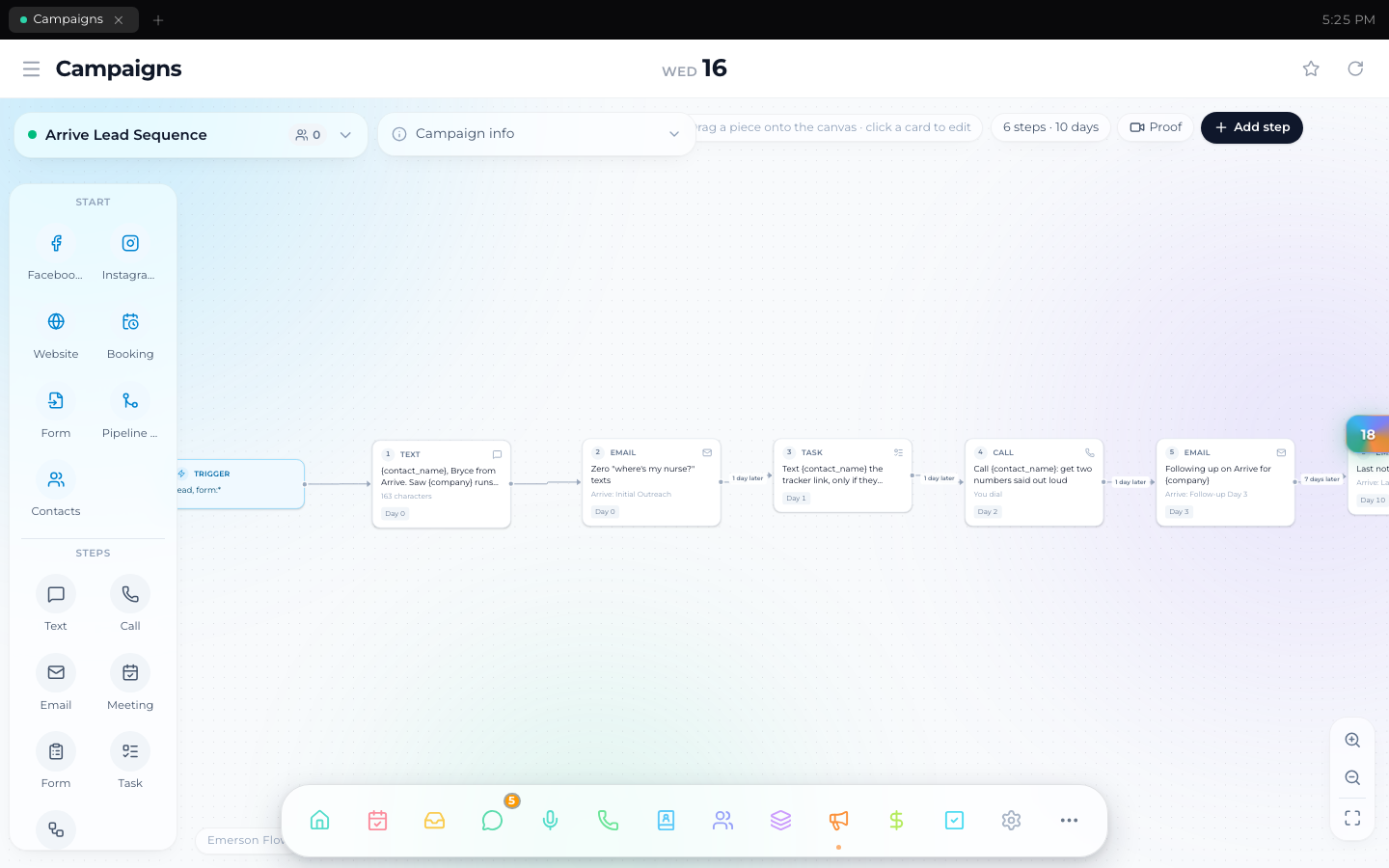Refresh the Campaigns page
The image size is (1389, 868).
click(1355, 68)
